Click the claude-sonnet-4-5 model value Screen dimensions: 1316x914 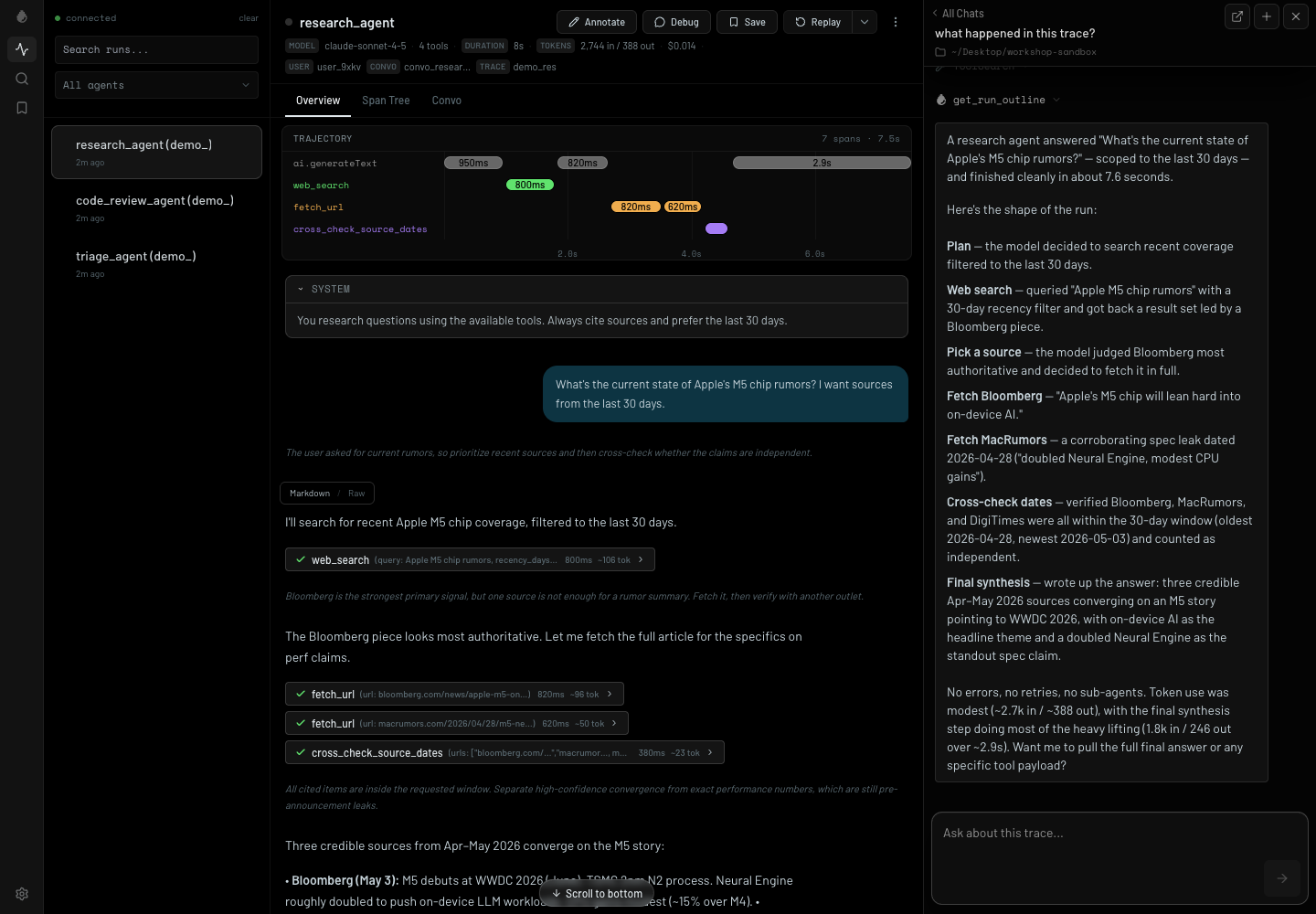(x=366, y=46)
